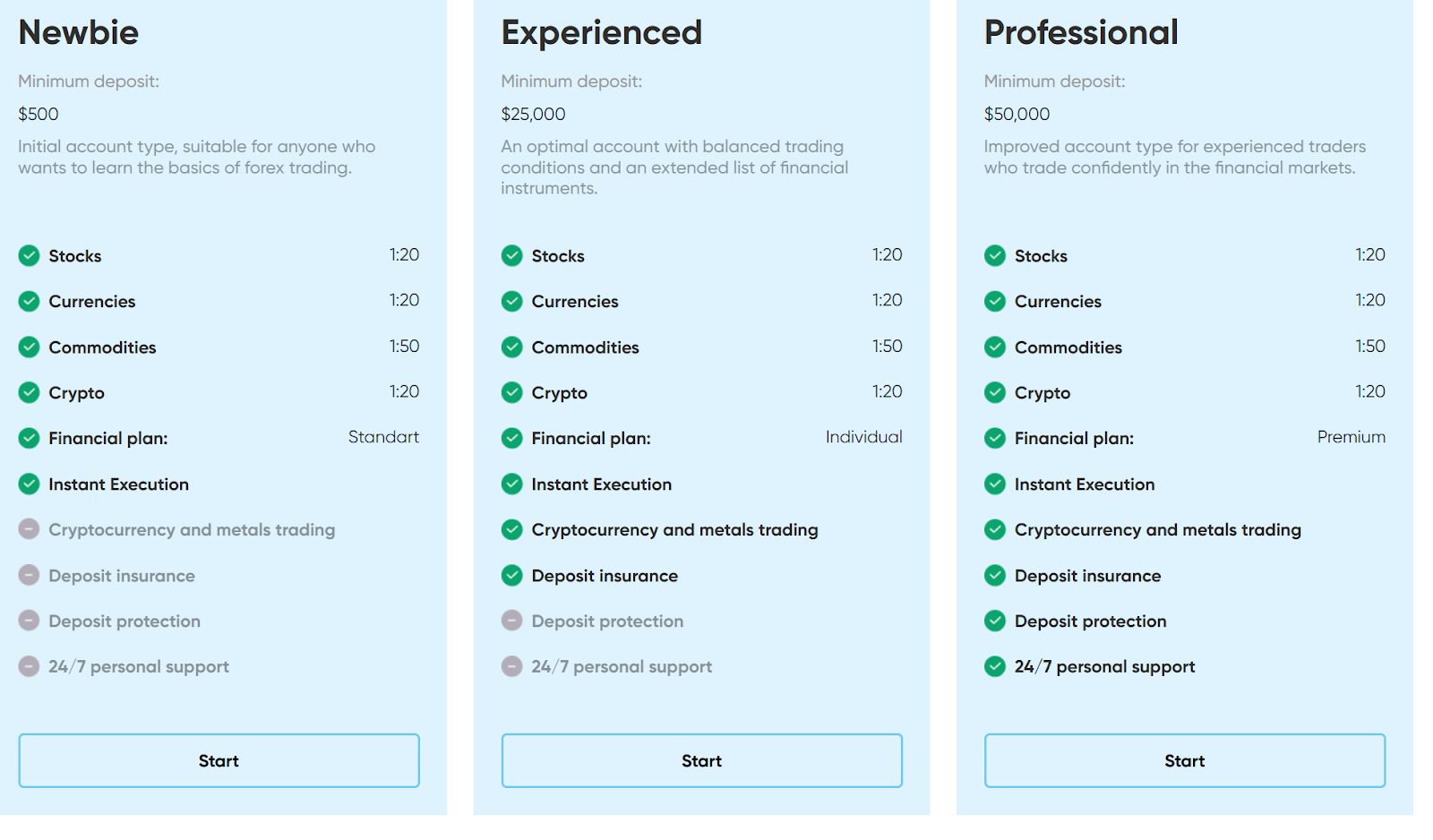This screenshot has width=1433, height=840.
Task: Click green check beside Experienced Financial plan
Action: coord(512,438)
